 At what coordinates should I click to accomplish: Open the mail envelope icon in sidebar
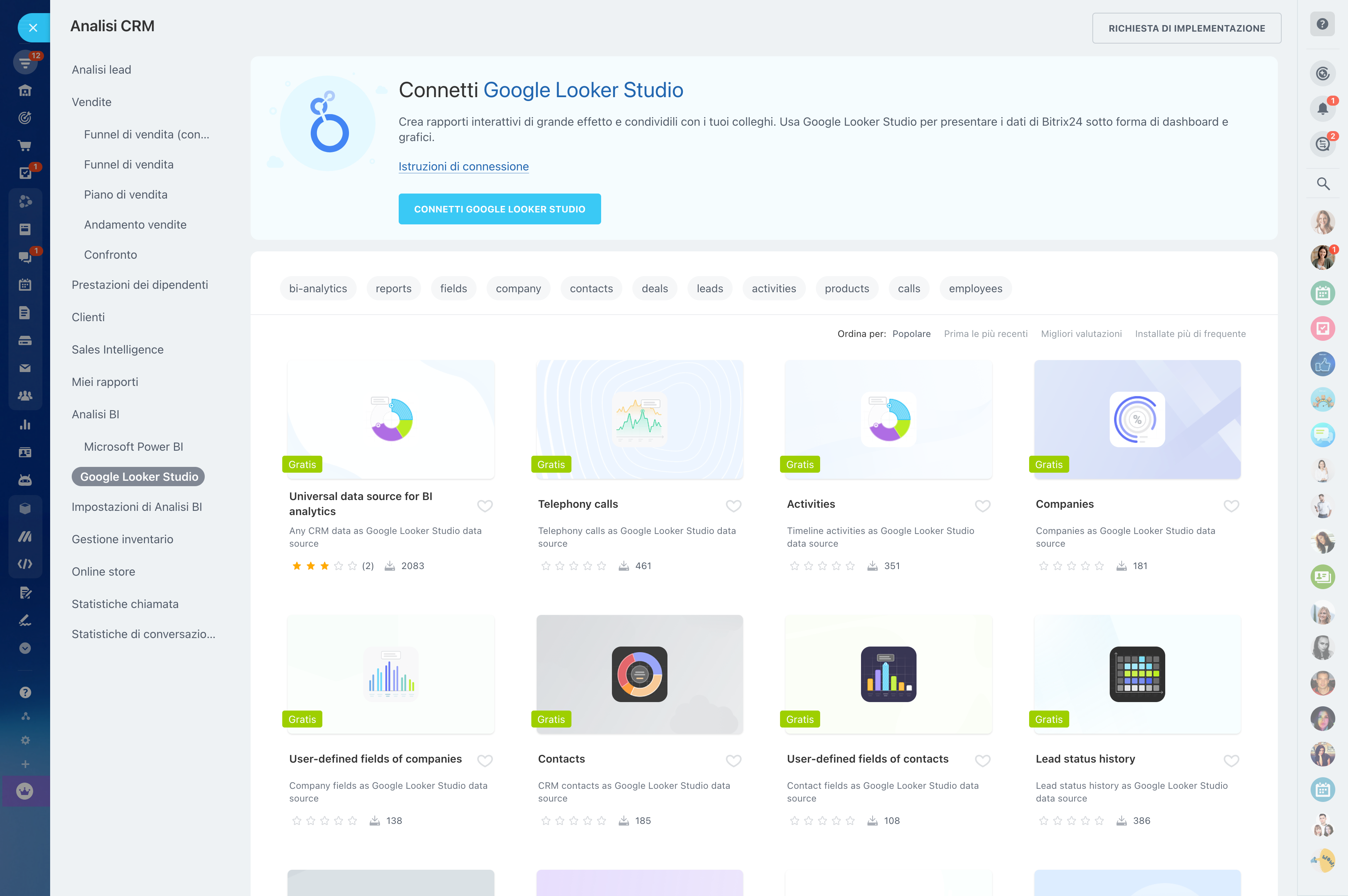pos(25,368)
